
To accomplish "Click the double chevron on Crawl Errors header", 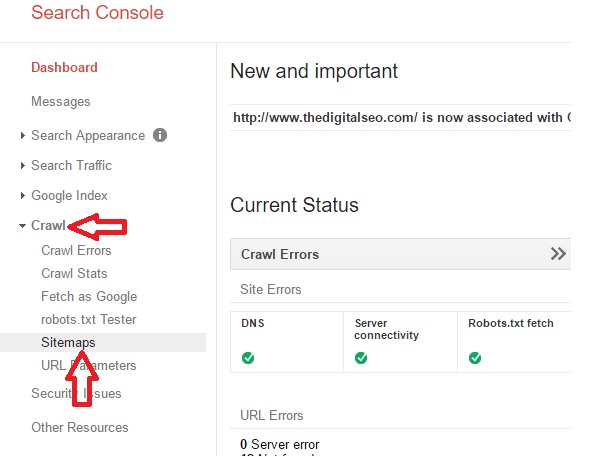I will click(x=558, y=254).
